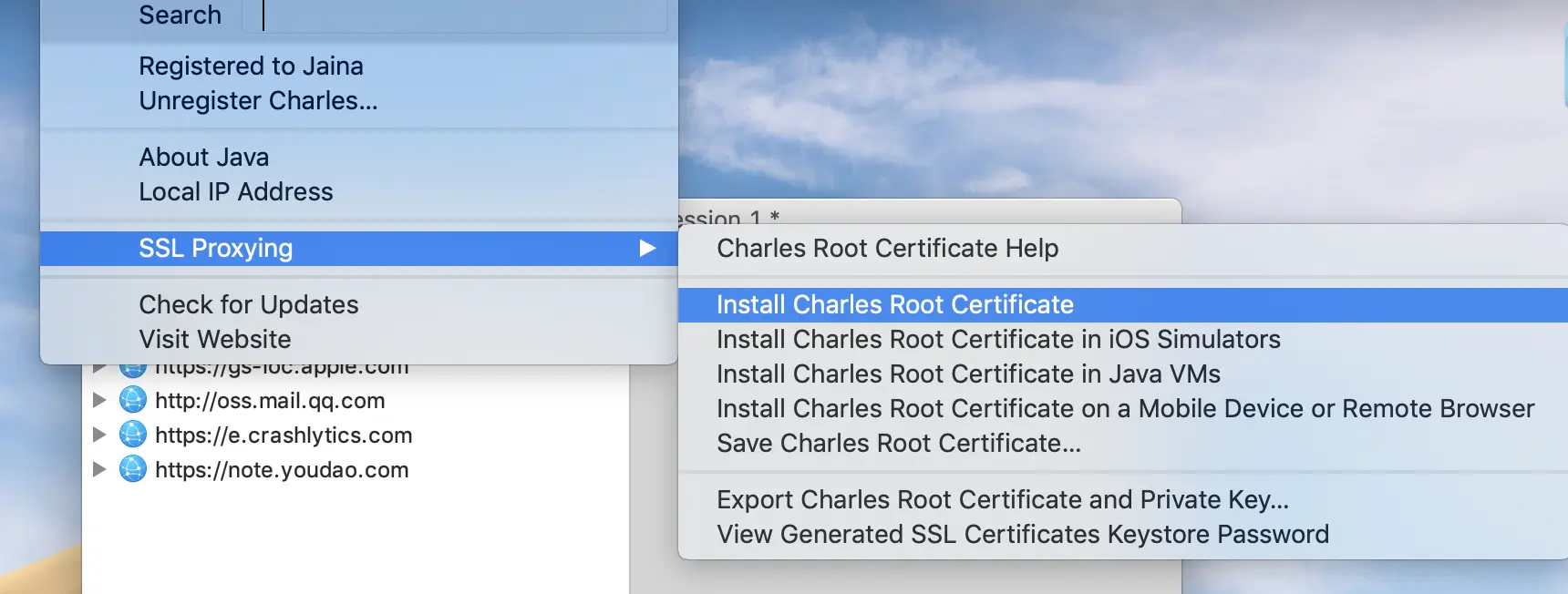Click the globe icon for oss.mail.qq.com
The width and height of the screenshot is (1568, 594).
(133, 400)
